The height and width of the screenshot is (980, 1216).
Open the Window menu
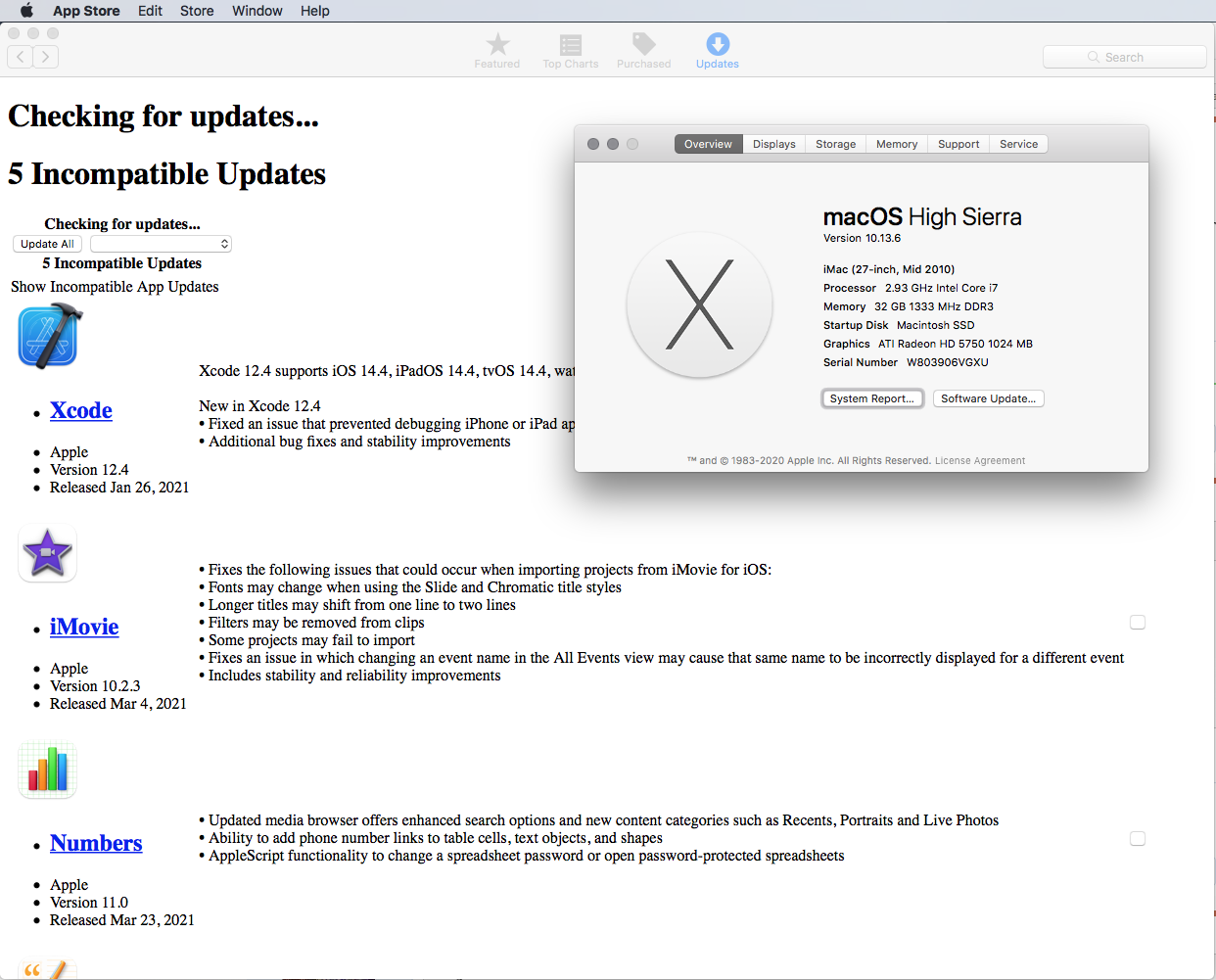[x=257, y=11]
